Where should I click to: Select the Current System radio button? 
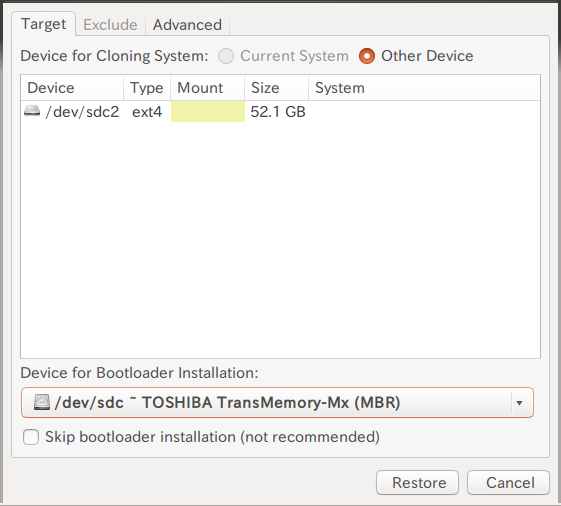coord(226,56)
